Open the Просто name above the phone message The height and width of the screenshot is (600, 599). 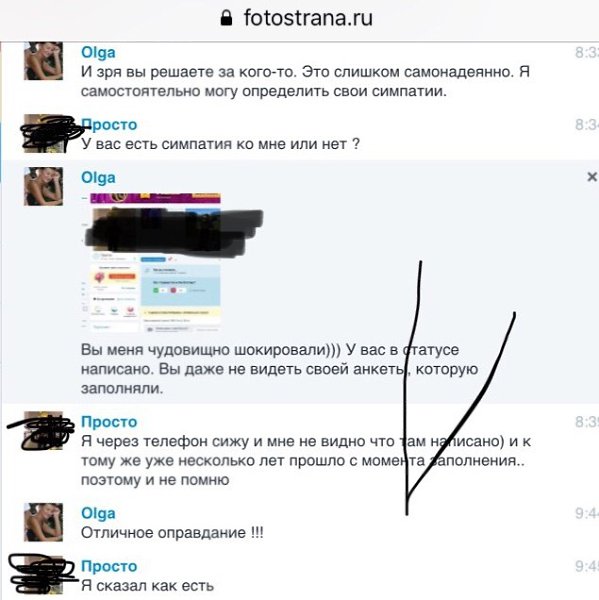pyautogui.click(x=109, y=422)
